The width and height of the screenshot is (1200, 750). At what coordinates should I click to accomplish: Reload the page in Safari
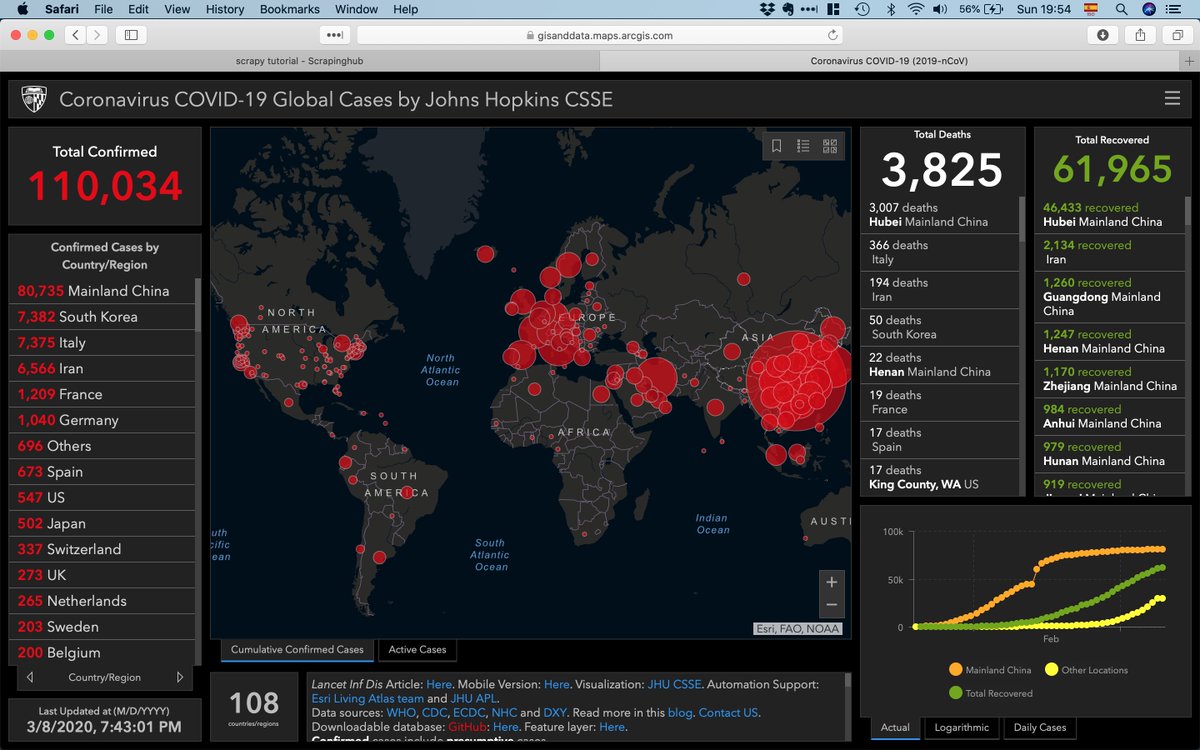coord(833,35)
